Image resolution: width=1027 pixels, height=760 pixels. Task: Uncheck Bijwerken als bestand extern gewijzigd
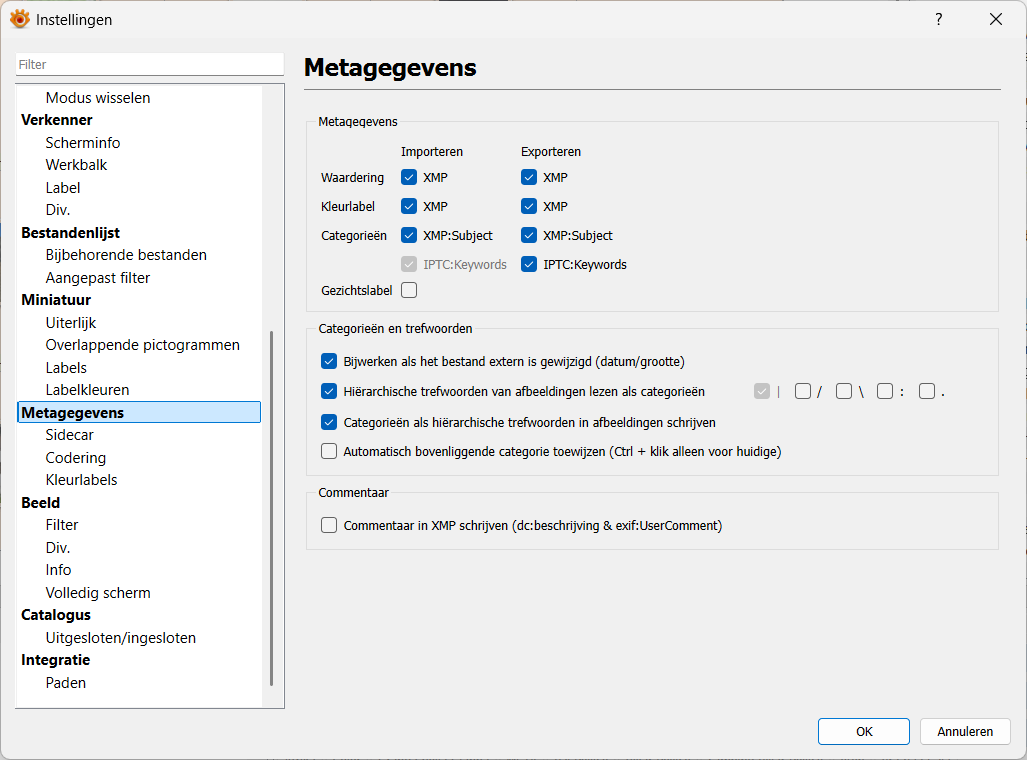click(x=329, y=361)
